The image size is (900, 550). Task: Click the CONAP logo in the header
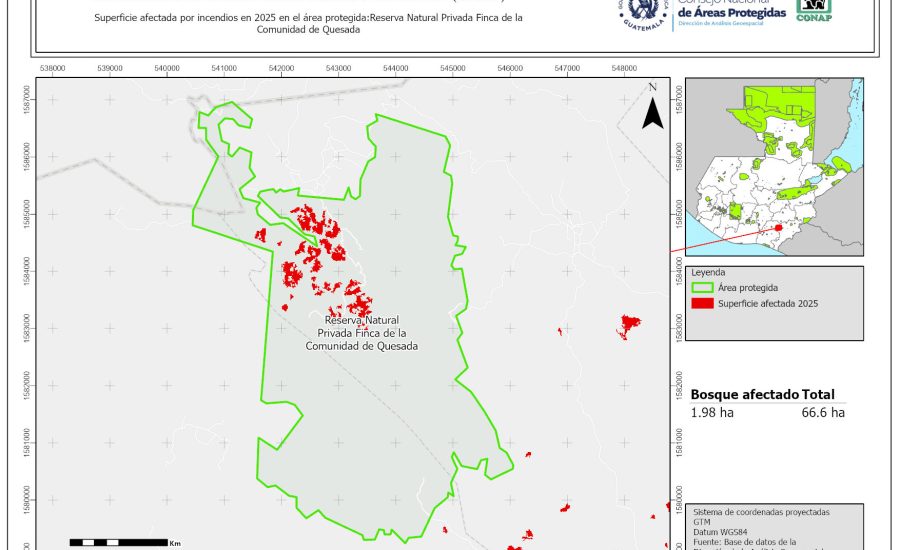[813, 11]
